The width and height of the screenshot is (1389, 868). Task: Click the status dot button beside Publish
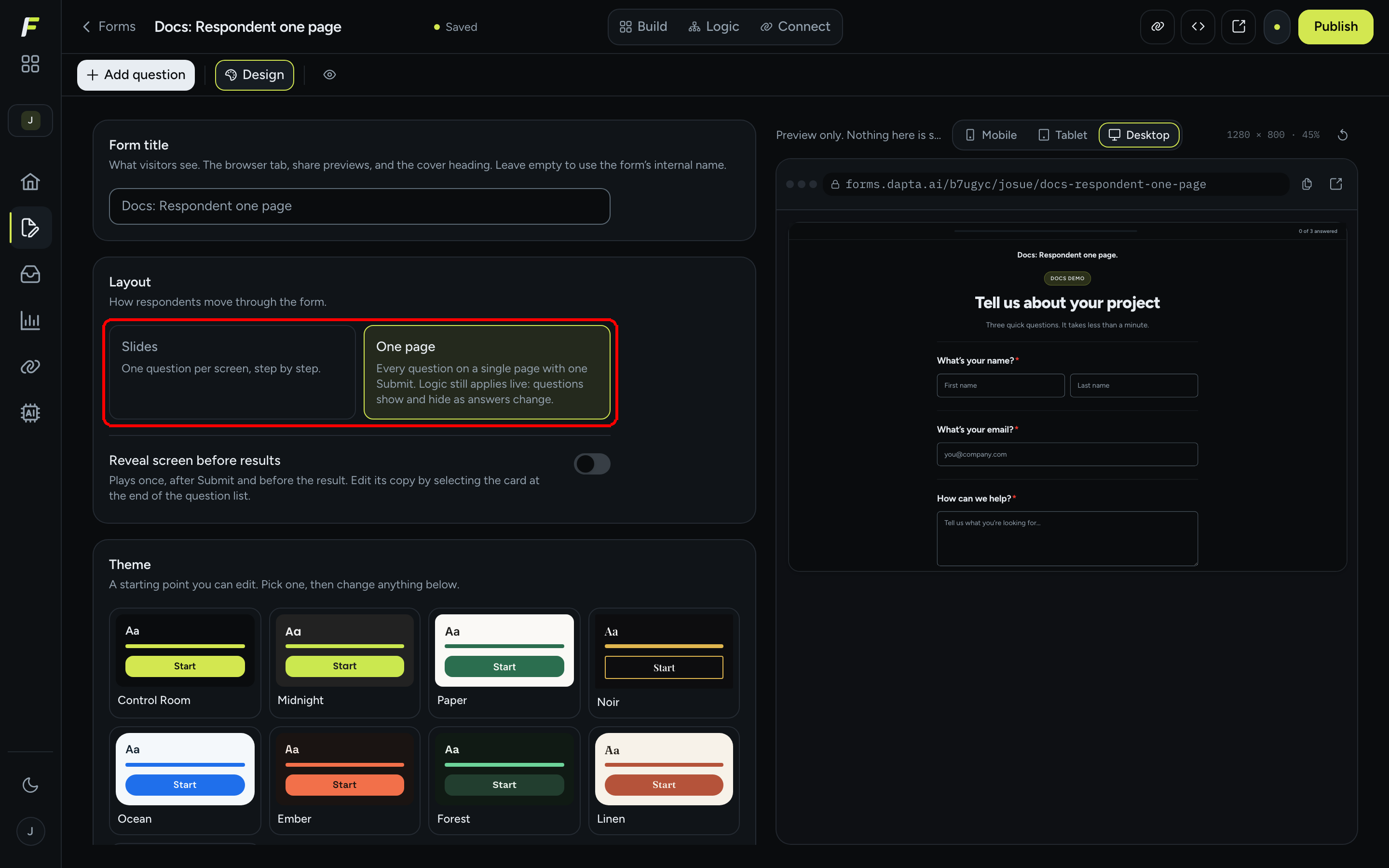point(1277,27)
